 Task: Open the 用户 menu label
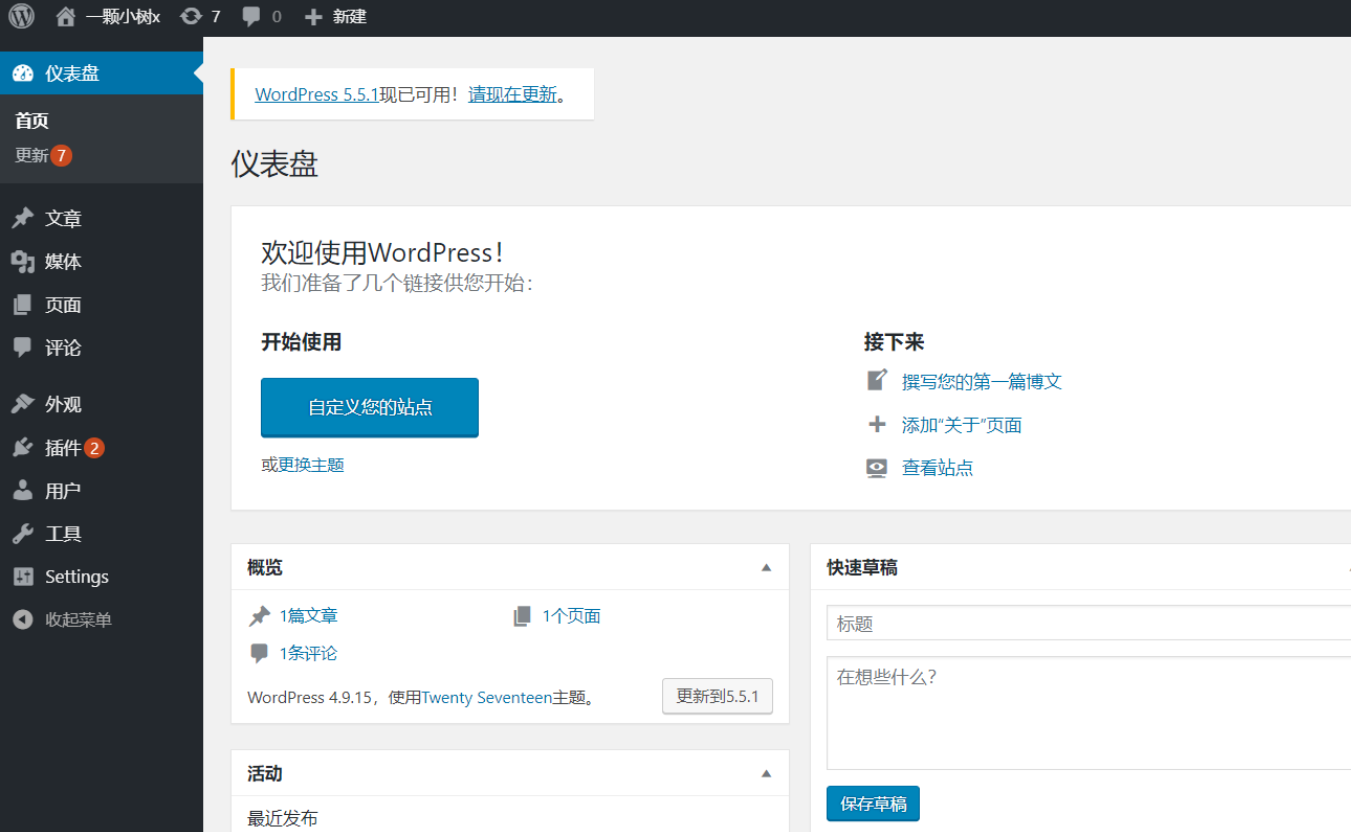pos(63,491)
